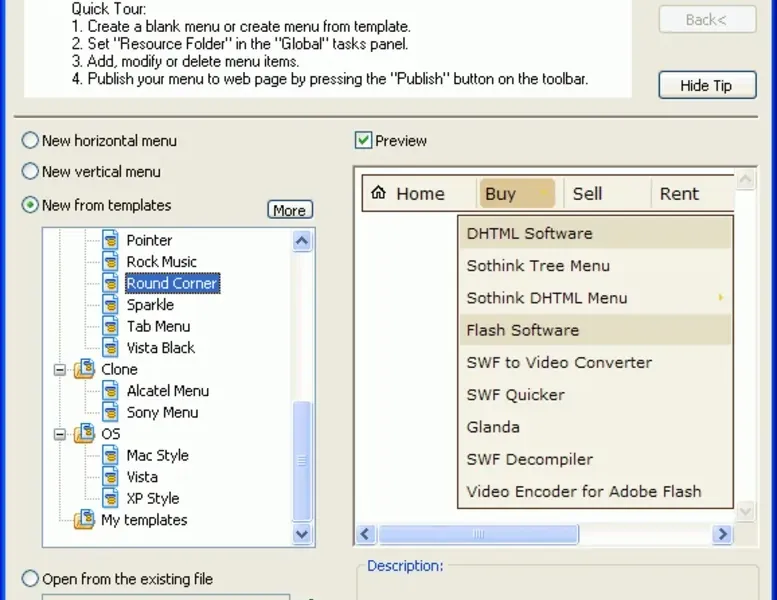Image resolution: width=777 pixels, height=600 pixels.
Task: Click the My templates folder icon
Action: (x=84, y=520)
